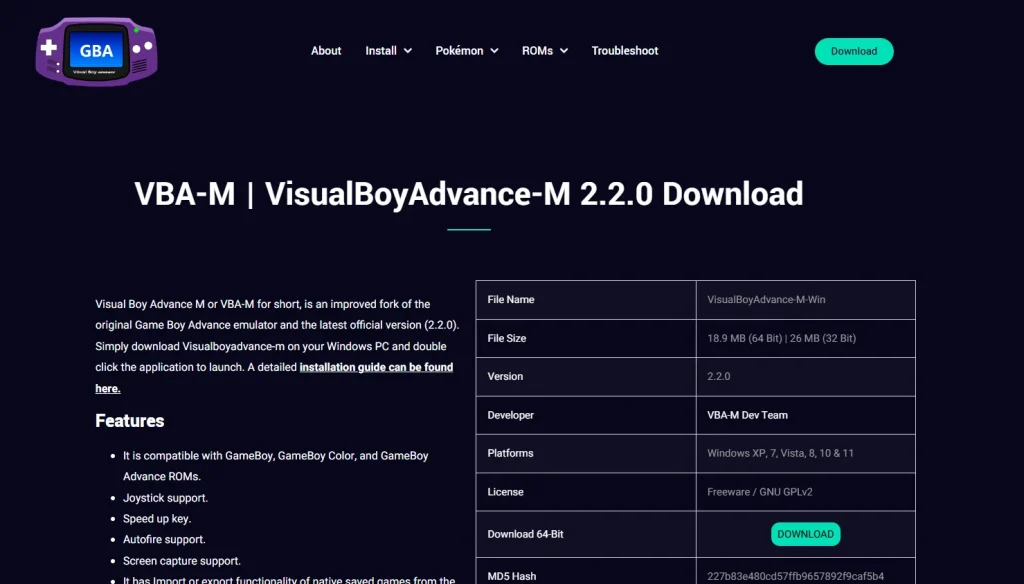
Task: Open the Download page via the green header button
Action: [853, 51]
